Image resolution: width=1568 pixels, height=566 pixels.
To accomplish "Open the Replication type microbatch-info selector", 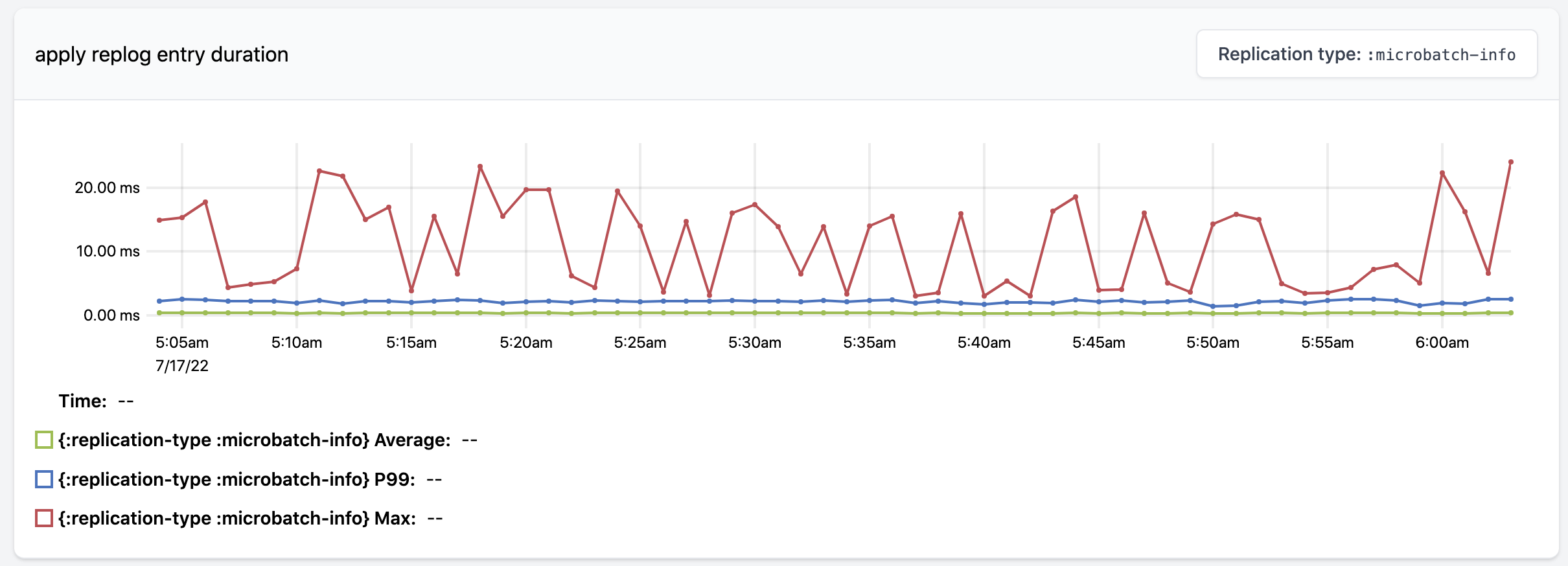I will click(1366, 54).
